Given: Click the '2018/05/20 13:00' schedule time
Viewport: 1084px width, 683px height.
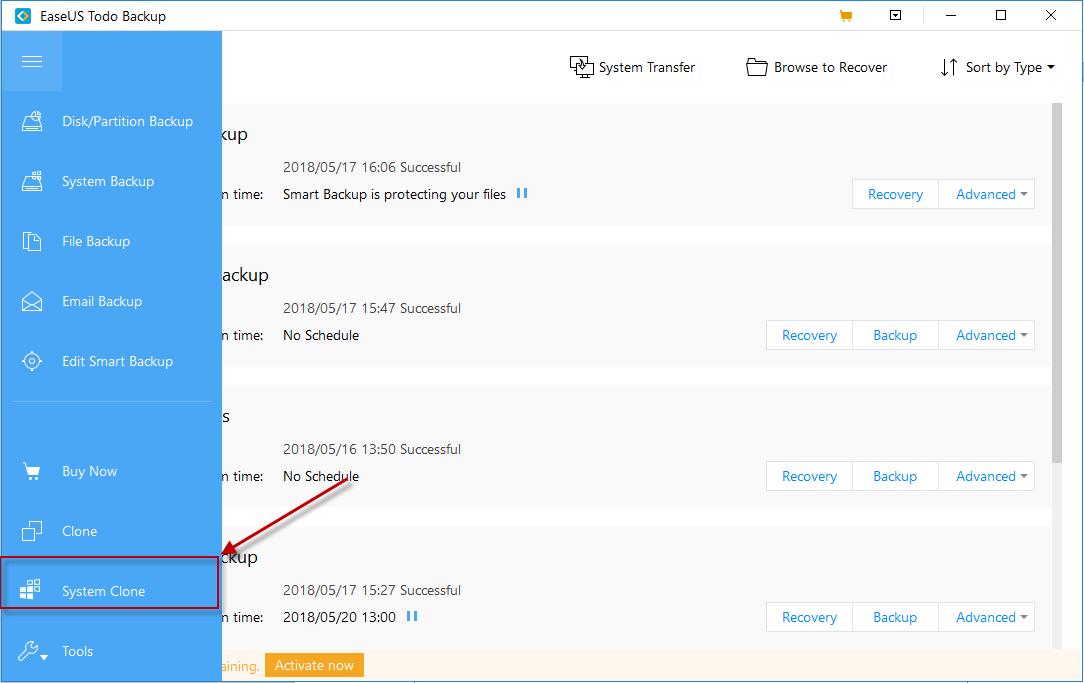Looking at the screenshot, I should click(x=339, y=617).
